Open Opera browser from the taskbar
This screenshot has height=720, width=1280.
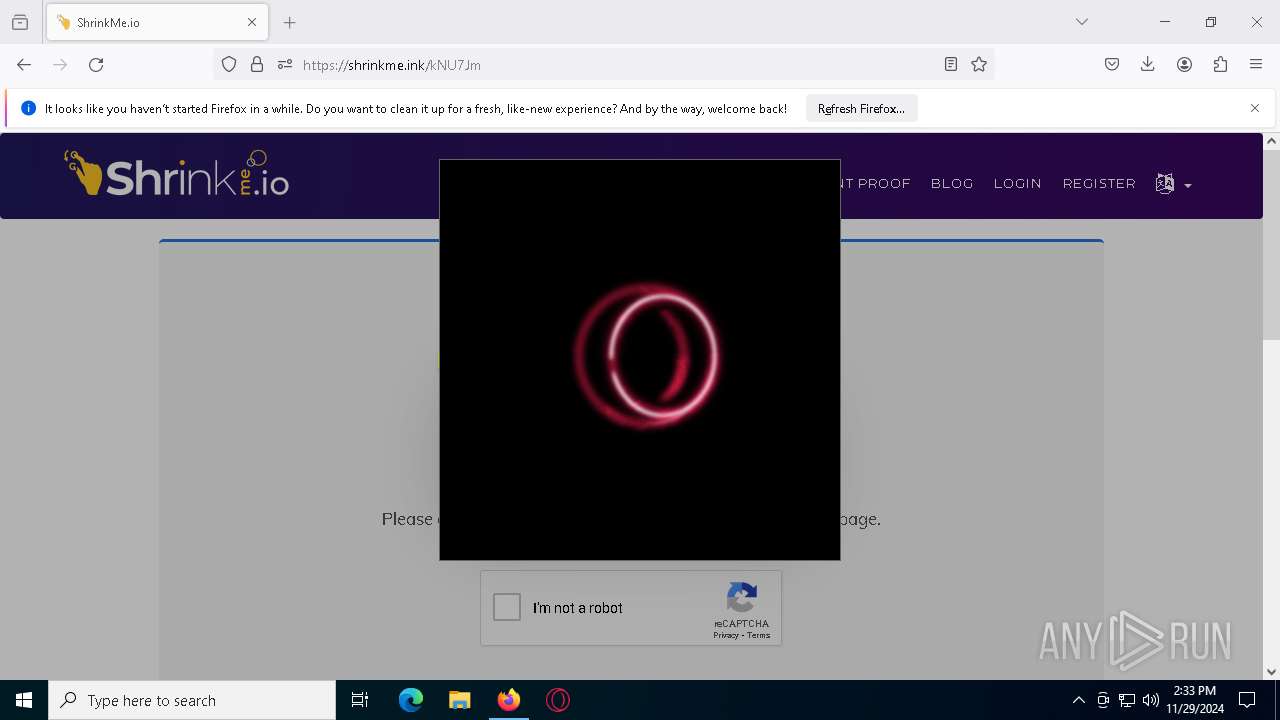[x=558, y=700]
